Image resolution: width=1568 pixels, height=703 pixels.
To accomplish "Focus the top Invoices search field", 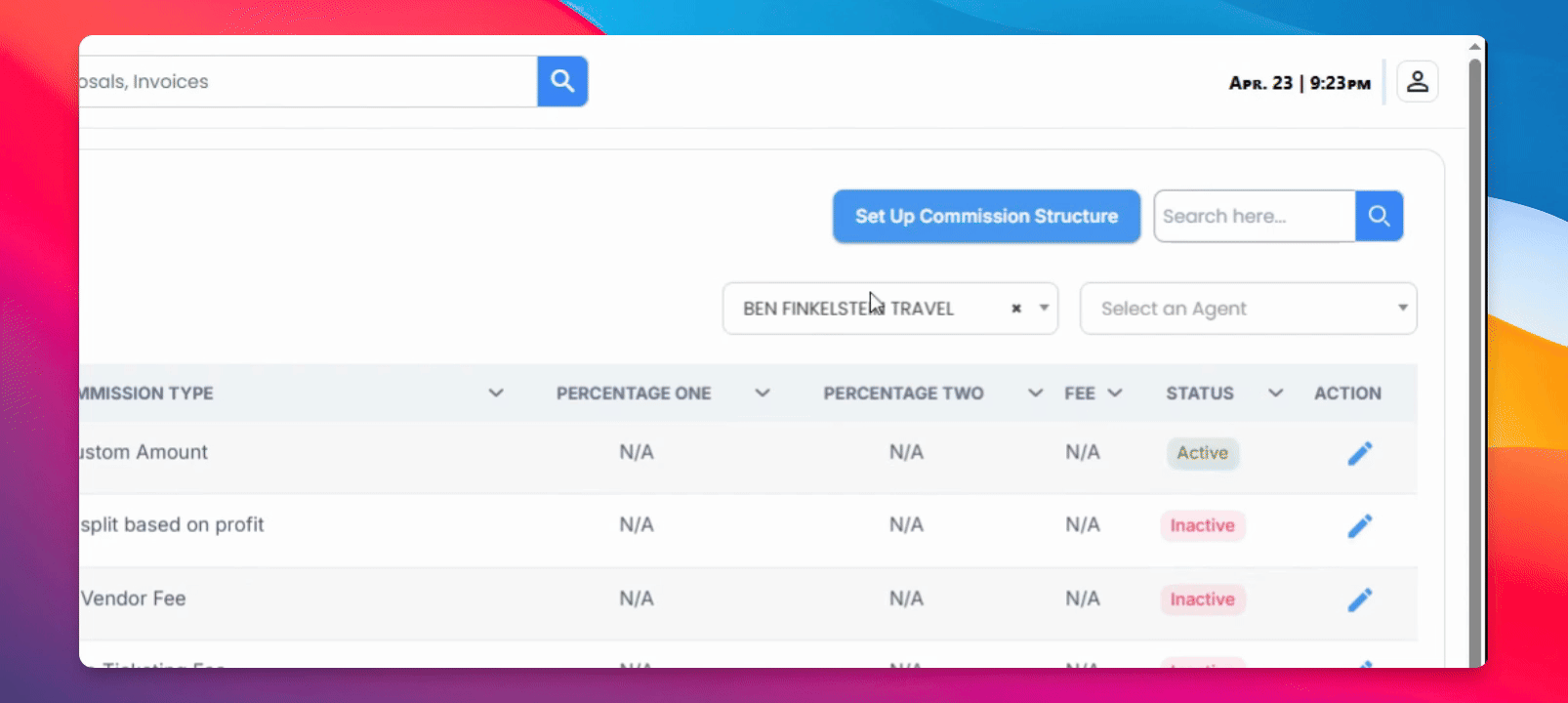I will [308, 81].
